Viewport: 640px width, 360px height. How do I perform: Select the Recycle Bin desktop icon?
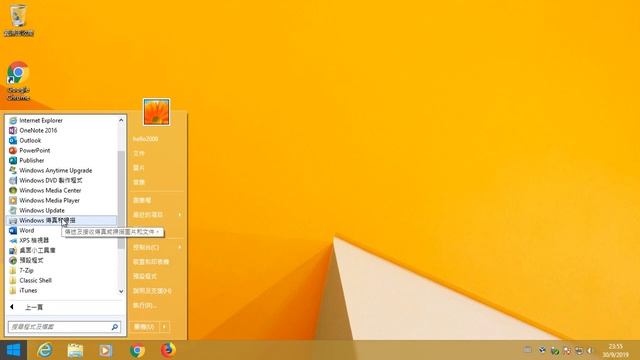coord(18,20)
